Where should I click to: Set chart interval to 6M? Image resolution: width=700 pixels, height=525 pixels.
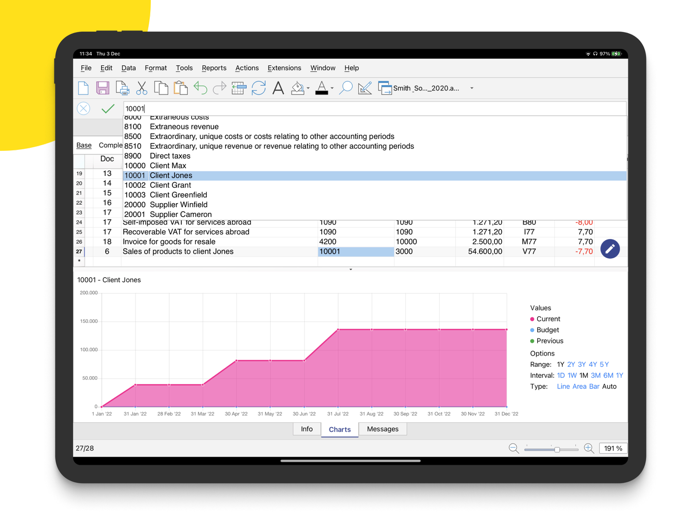608,375
